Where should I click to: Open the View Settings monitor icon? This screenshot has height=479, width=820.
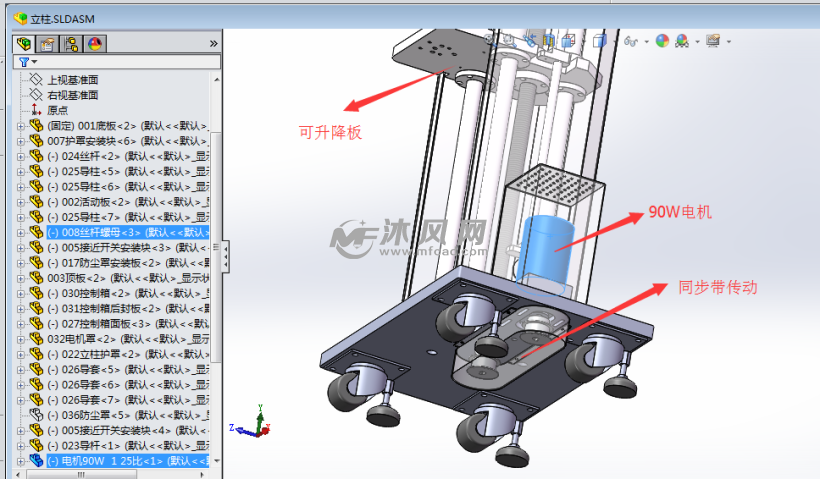[x=712, y=41]
